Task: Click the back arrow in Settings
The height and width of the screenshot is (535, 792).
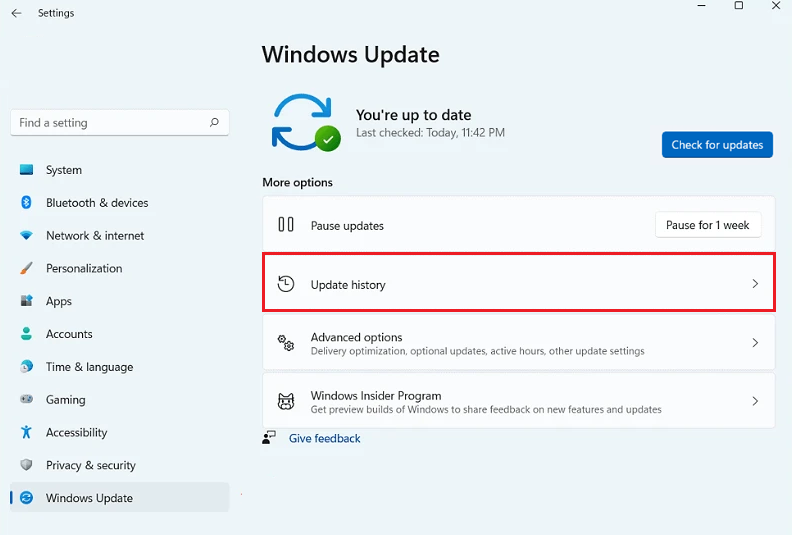Action: (16, 13)
